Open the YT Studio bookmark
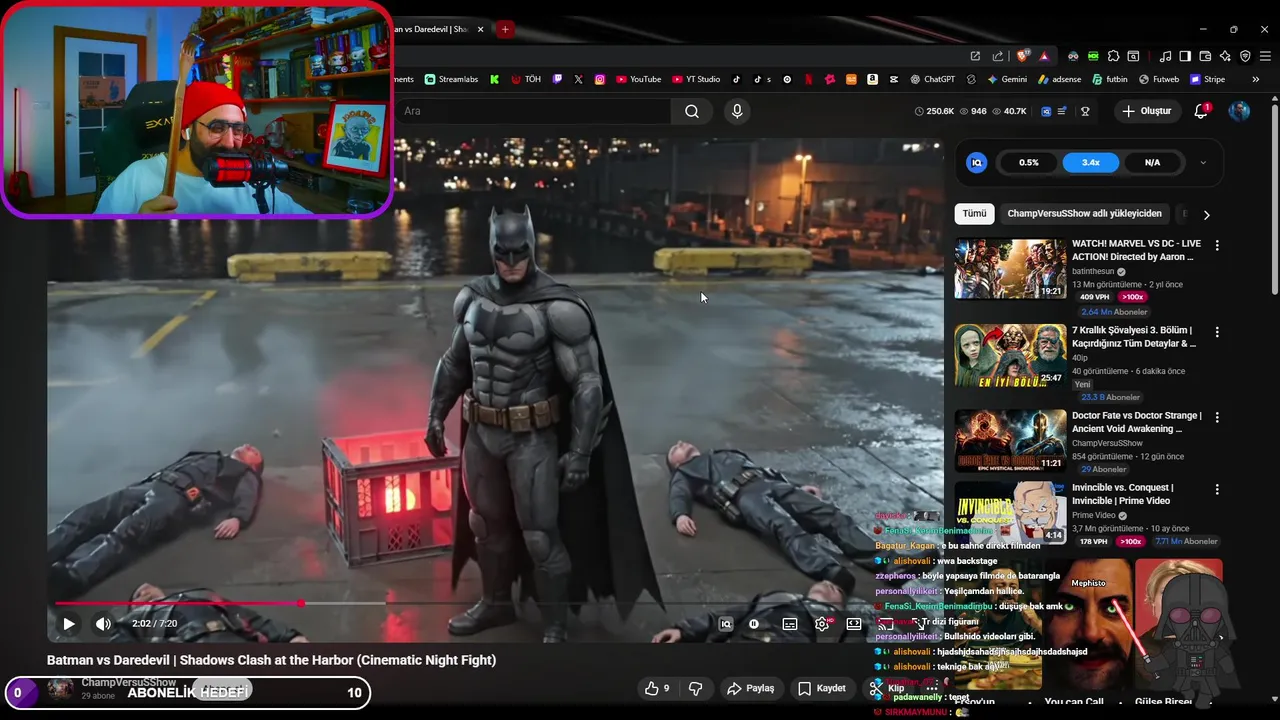1280x720 pixels. (696, 79)
